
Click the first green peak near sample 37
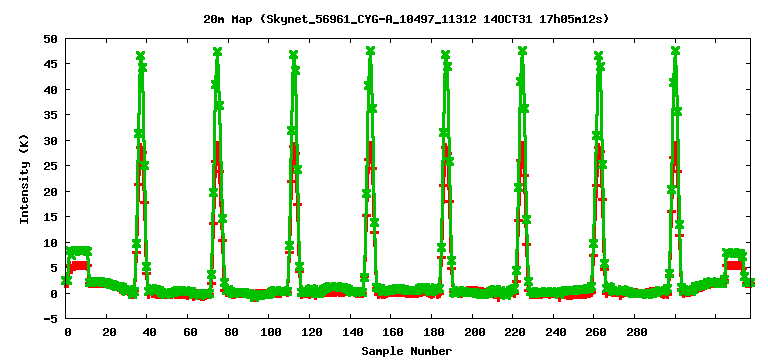141,56
